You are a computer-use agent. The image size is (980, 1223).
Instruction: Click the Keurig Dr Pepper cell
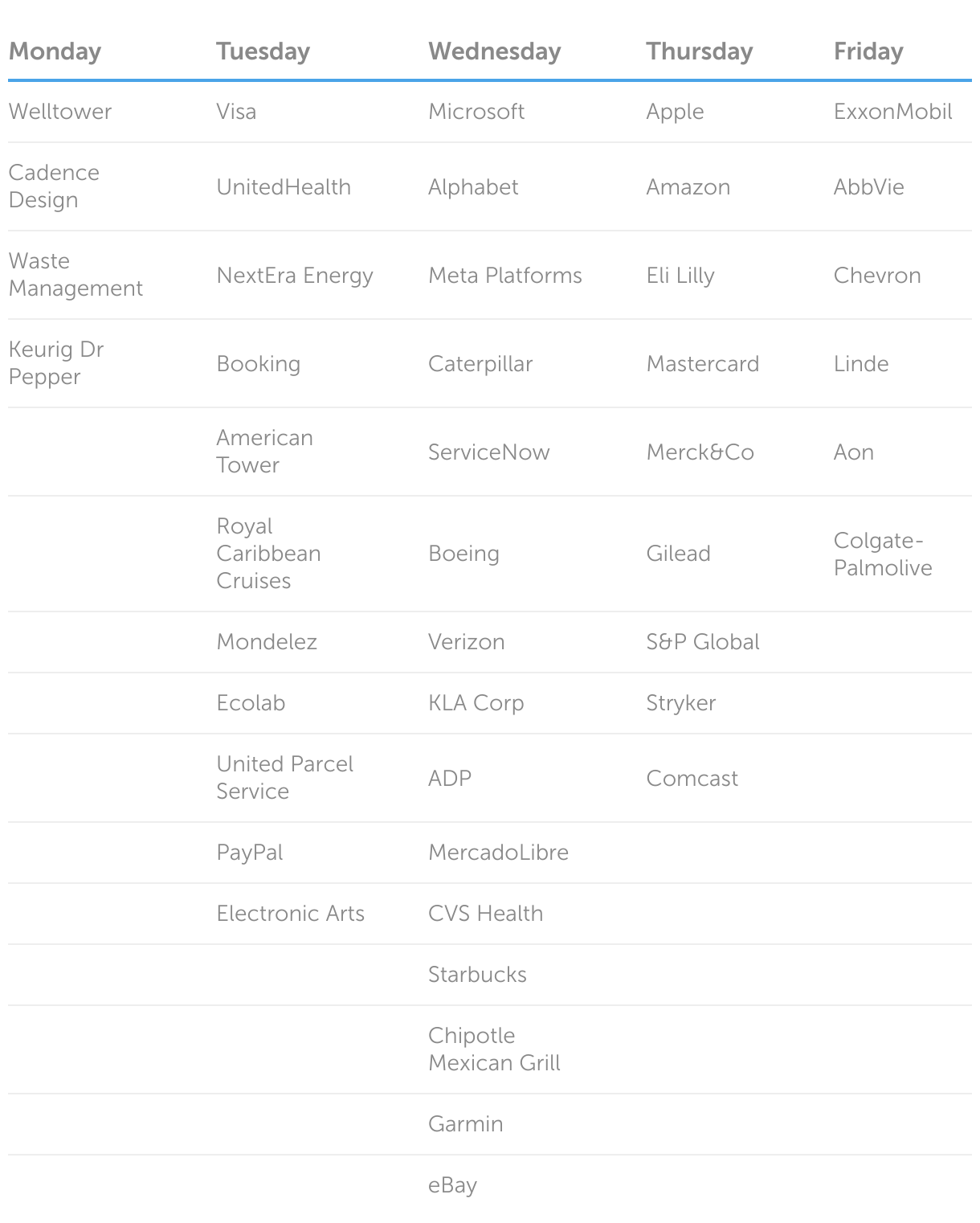pyautogui.click(x=56, y=363)
